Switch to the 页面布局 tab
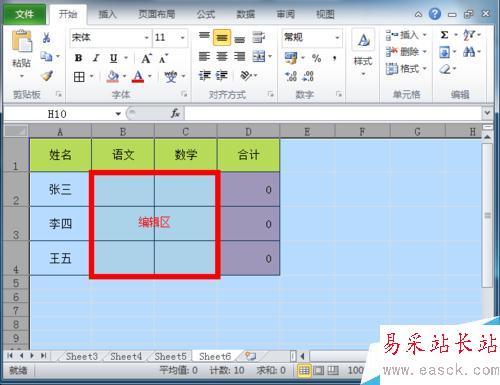Screen dimensions: 500x385 [x=157, y=14]
